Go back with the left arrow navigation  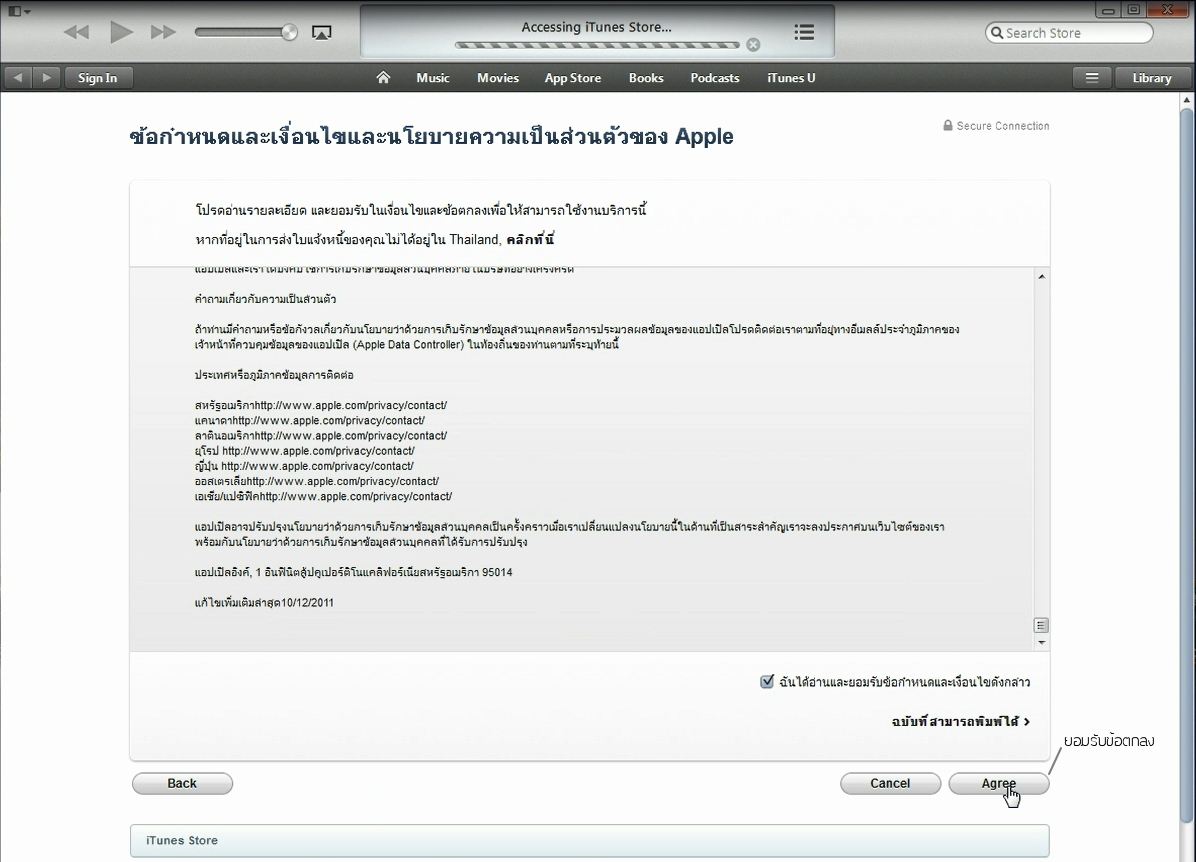pos(18,78)
